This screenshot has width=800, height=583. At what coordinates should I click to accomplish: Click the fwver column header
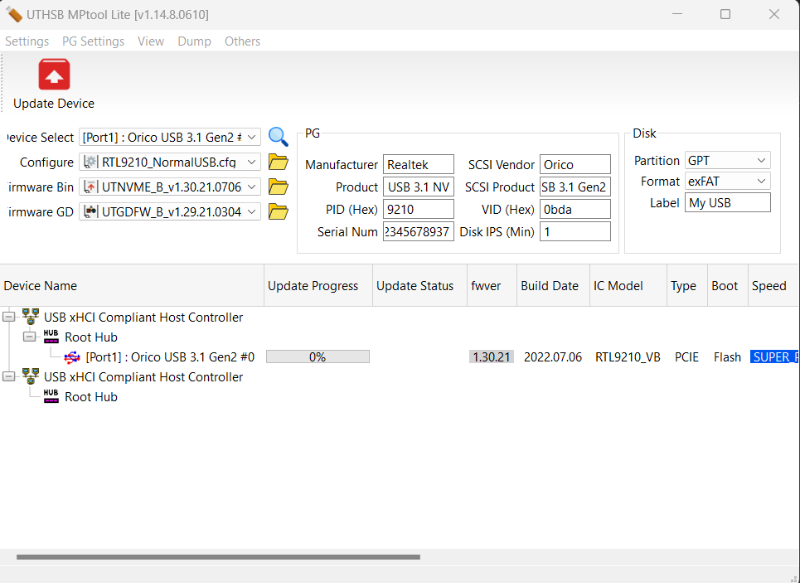pyautogui.click(x=490, y=286)
